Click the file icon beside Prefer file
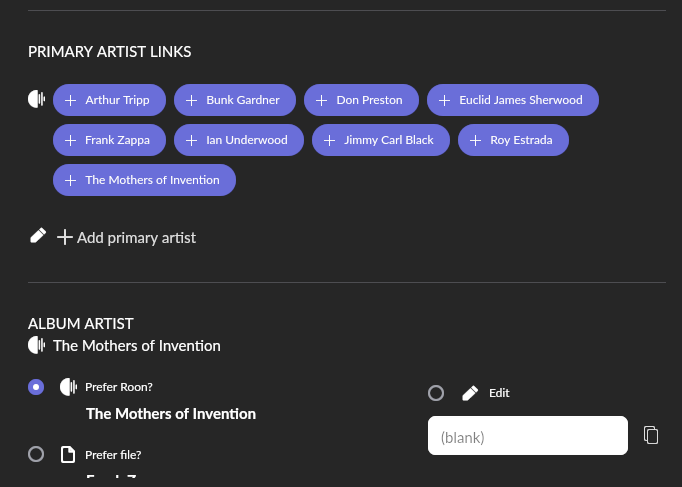Image resolution: width=682 pixels, height=487 pixels. click(68, 455)
